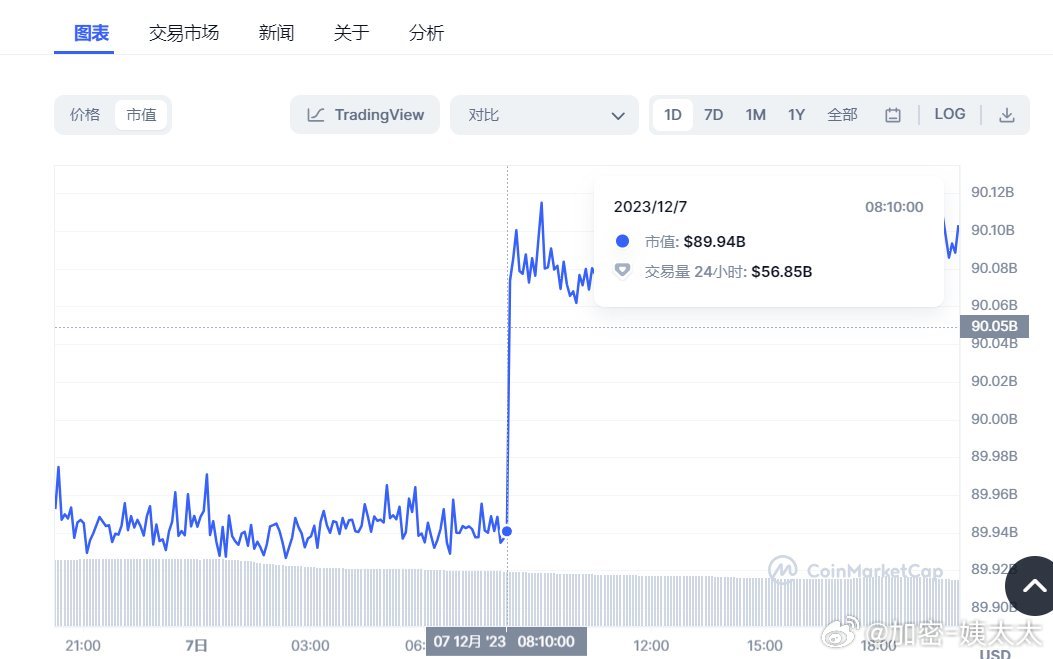Click the CoinMarketCap watermark logo
The image size is (1053, 659).
[783, 570]
